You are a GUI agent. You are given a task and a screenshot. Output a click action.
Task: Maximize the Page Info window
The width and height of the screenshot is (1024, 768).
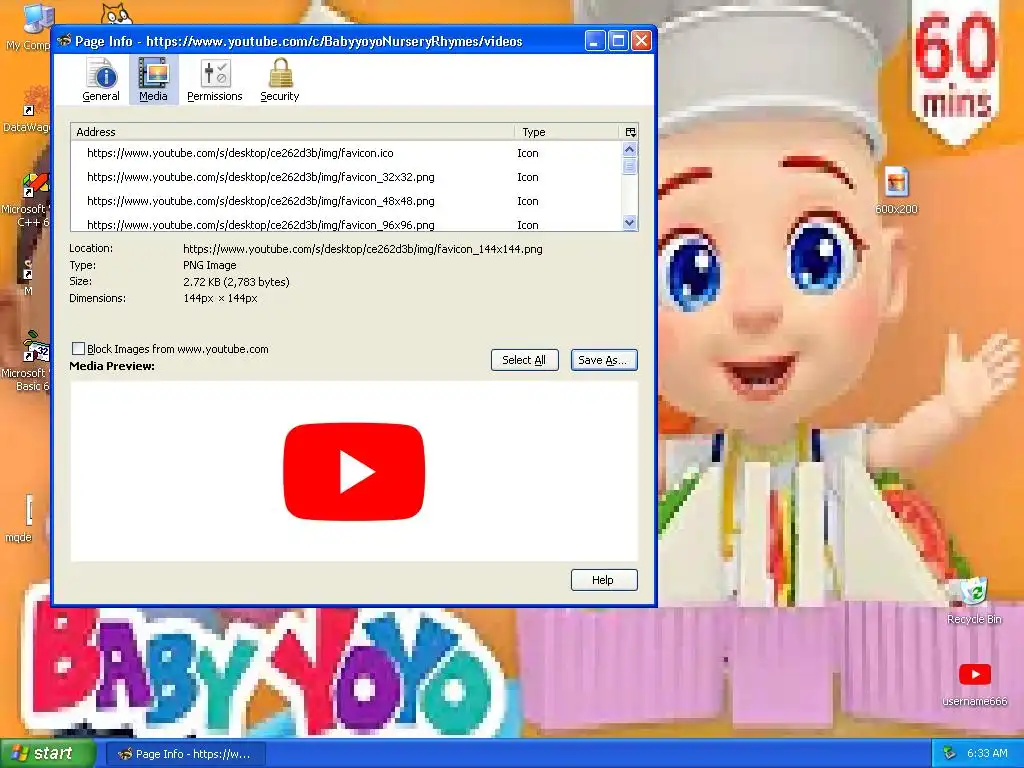point(618,40)
